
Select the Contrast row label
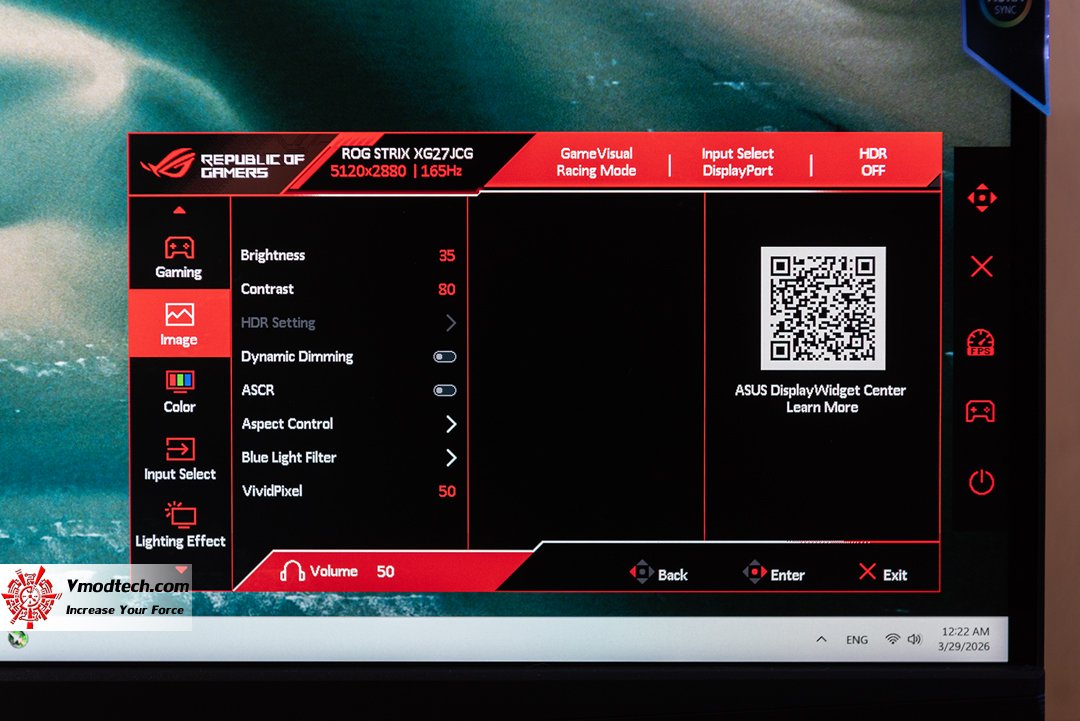[267, 289]
